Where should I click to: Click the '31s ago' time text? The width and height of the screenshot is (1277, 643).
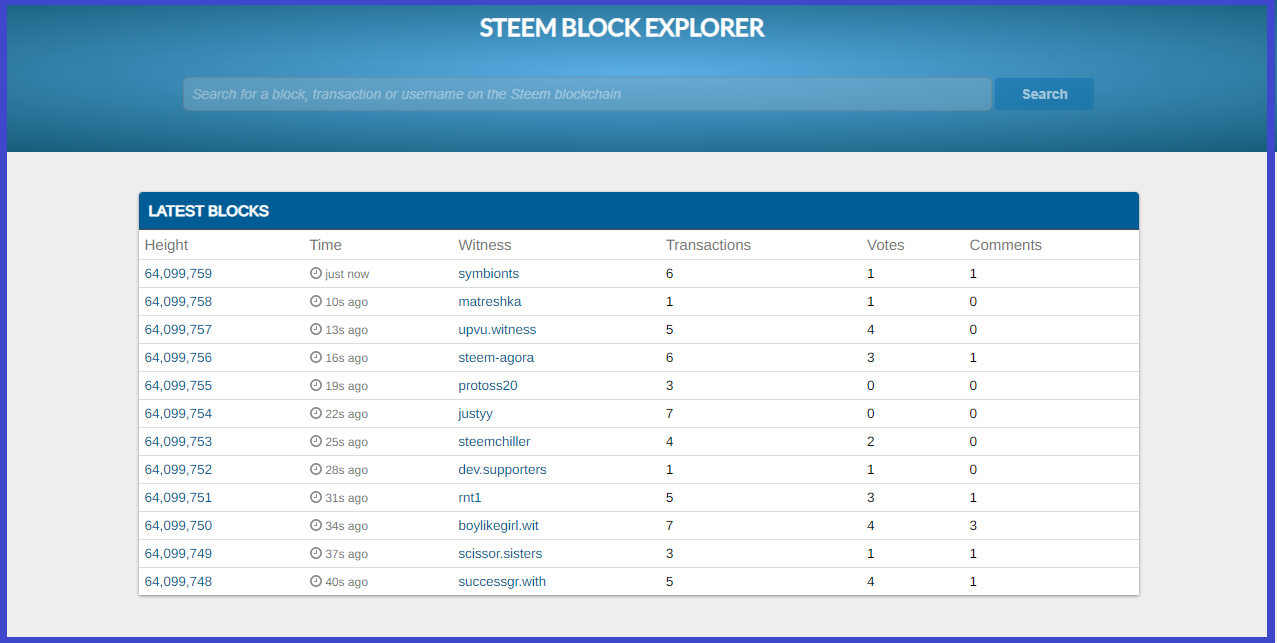347,498
